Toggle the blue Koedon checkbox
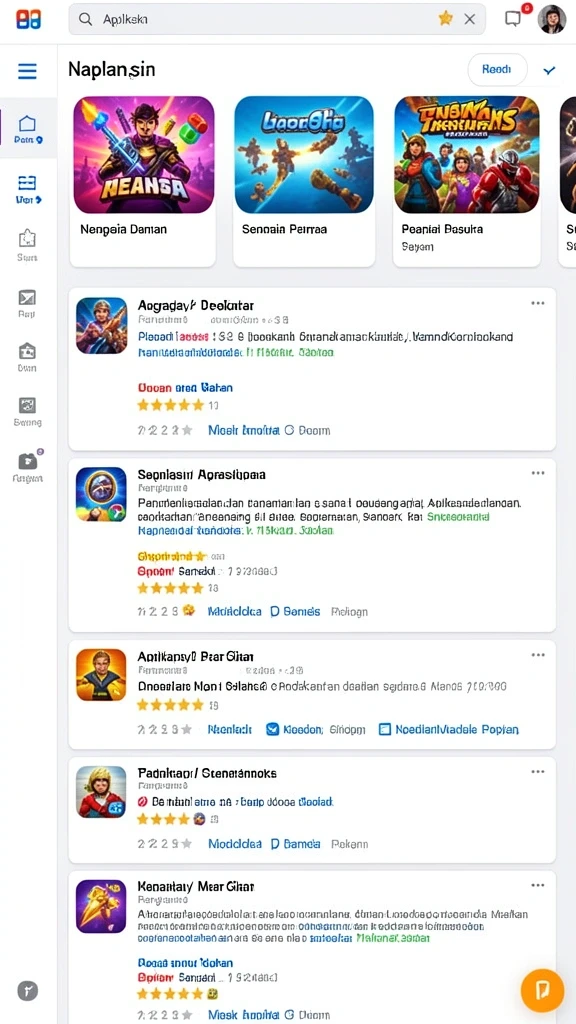 coord(273,729)
